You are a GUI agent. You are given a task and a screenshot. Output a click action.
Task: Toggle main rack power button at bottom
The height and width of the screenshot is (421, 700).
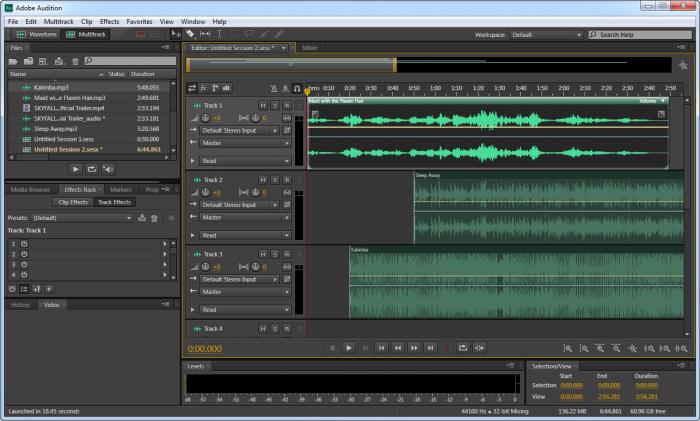[12, 289]
